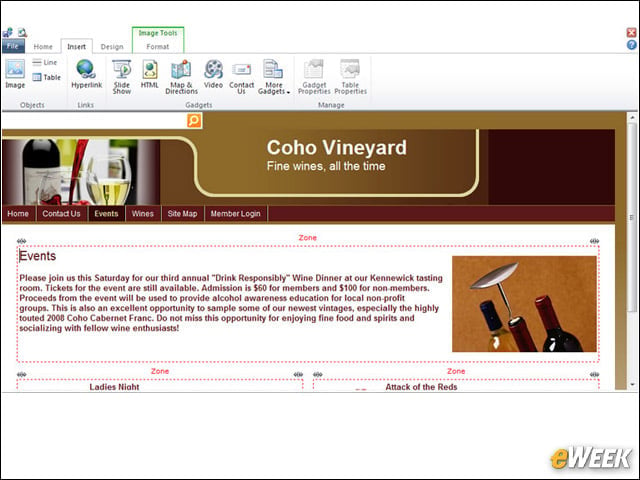Add the Contact Us gadget
640x480 pixels.
point(241,77)
